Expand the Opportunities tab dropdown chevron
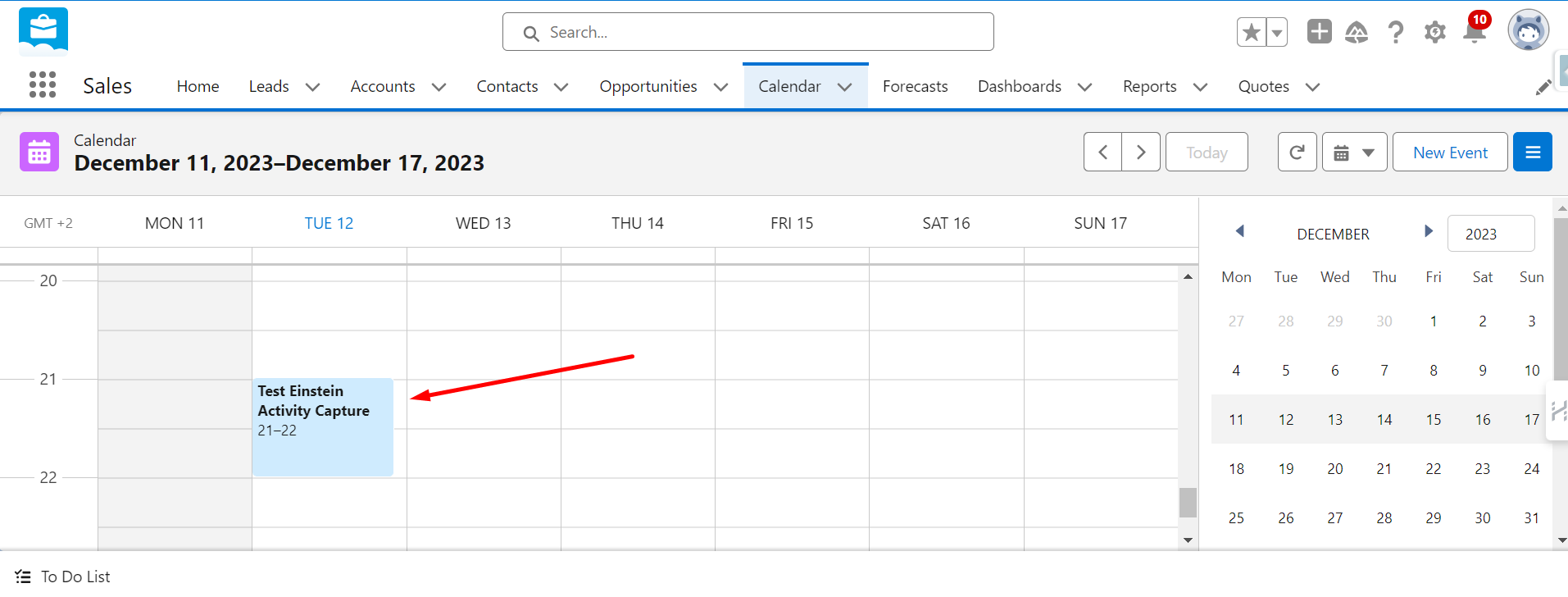 click(720, 87)
